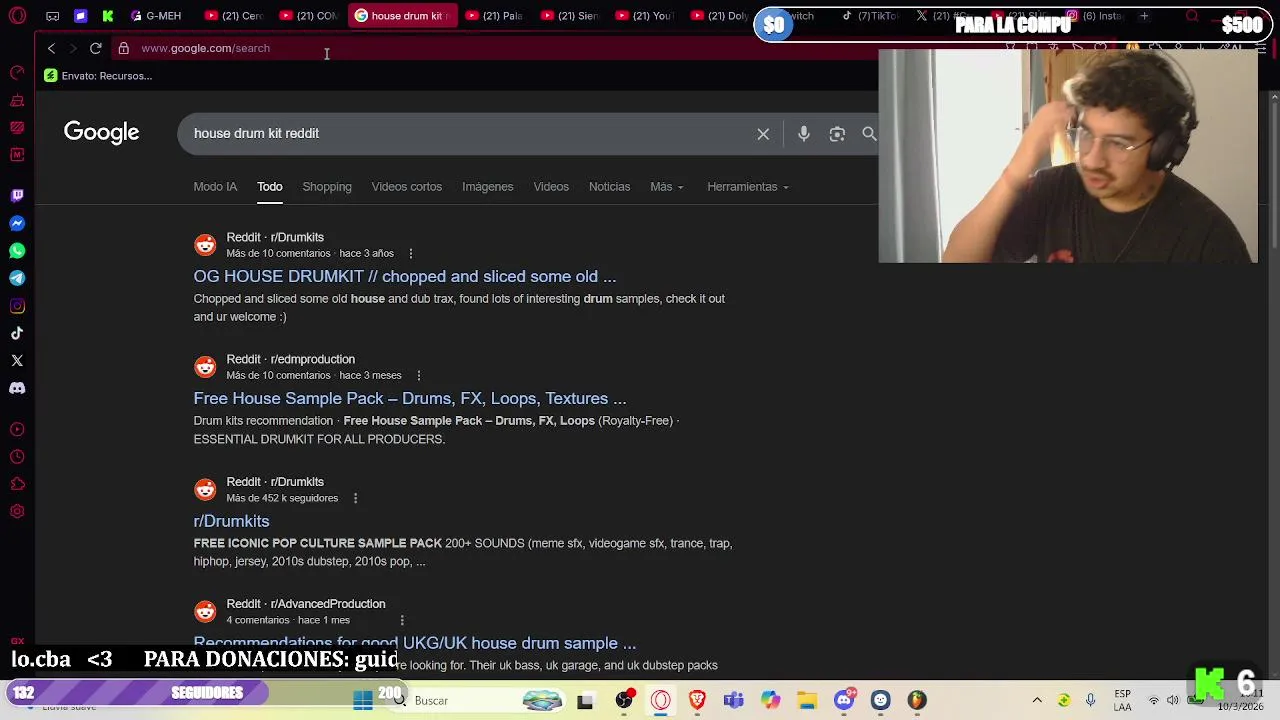Select the Videos search tab
The width and height of the screenshot is (1280, 720).
click(551, 187)
